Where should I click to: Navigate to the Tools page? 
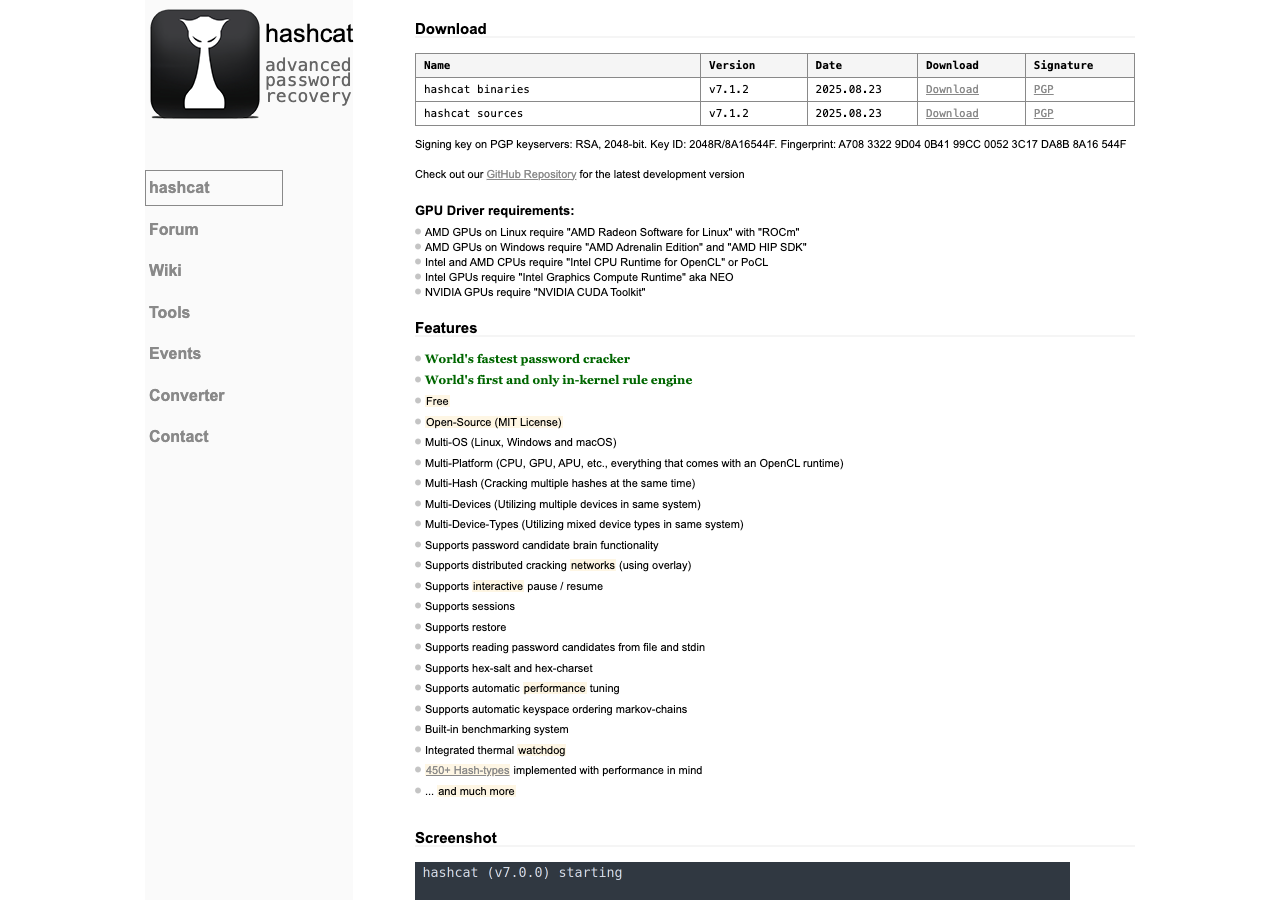169,313
